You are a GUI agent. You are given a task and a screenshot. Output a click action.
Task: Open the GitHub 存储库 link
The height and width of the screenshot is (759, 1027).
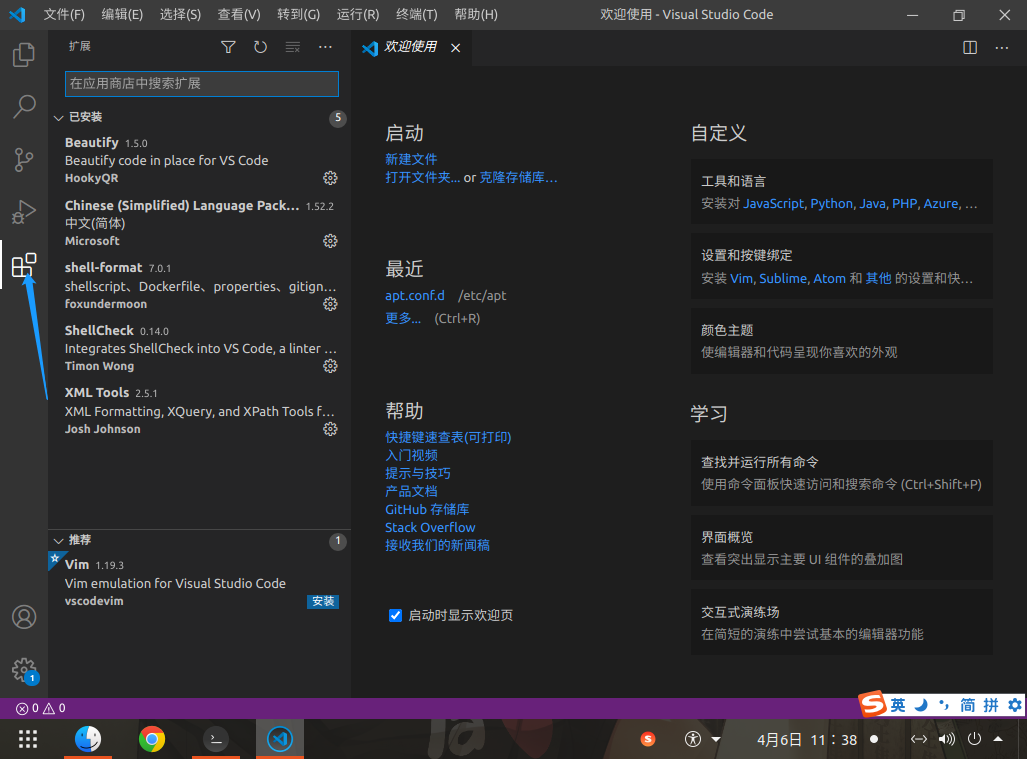(x=427, y=509)
